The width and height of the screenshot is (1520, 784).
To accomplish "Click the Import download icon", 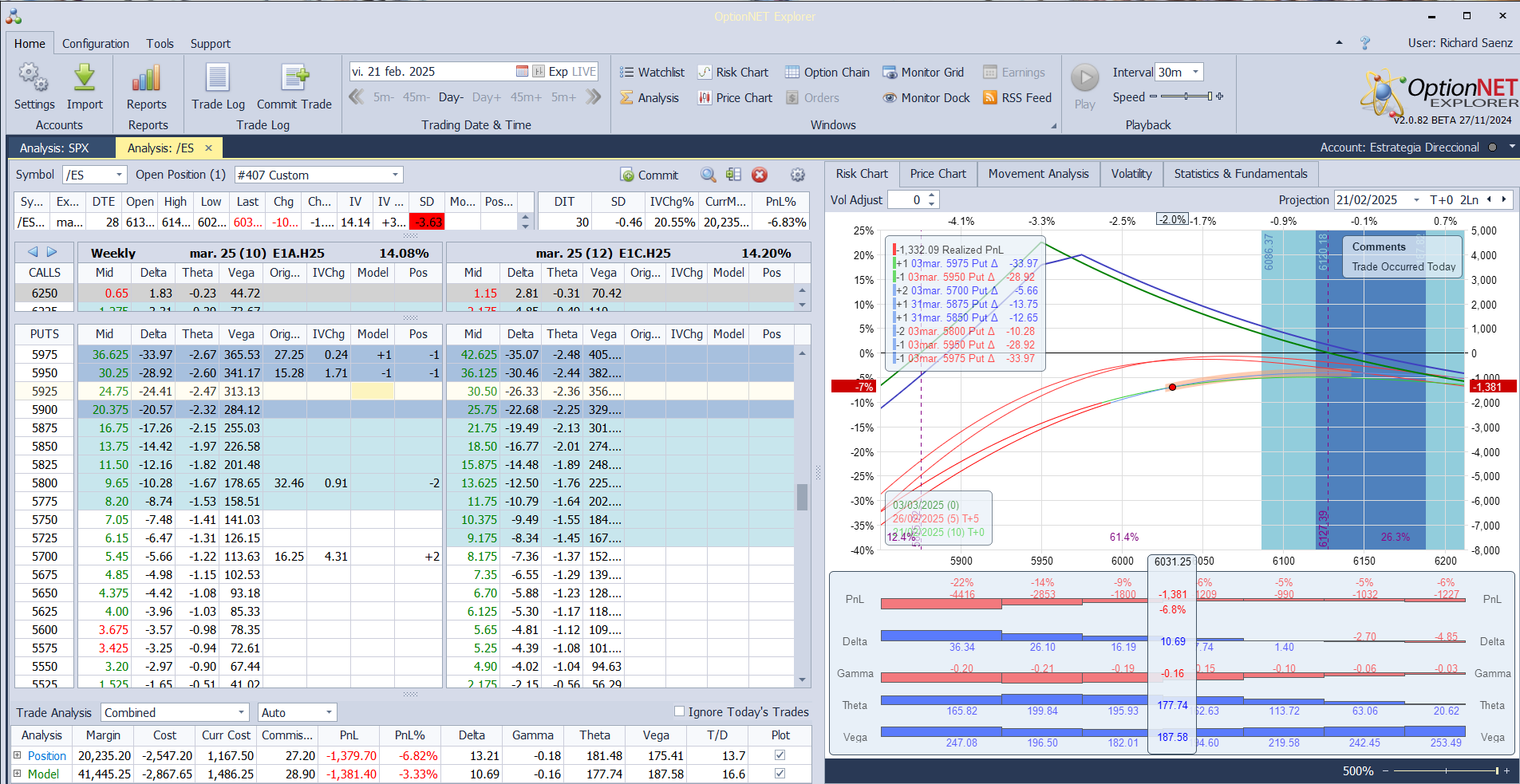I will pos(85,78).
